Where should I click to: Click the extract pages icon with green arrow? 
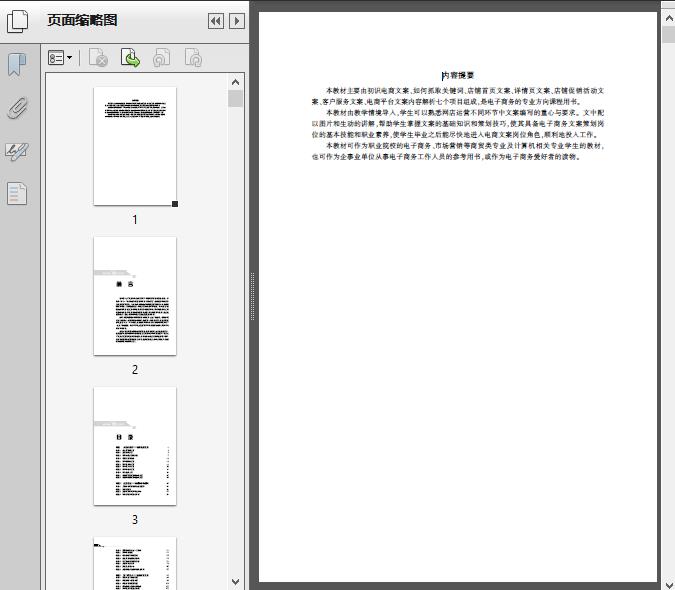[130, 59]
